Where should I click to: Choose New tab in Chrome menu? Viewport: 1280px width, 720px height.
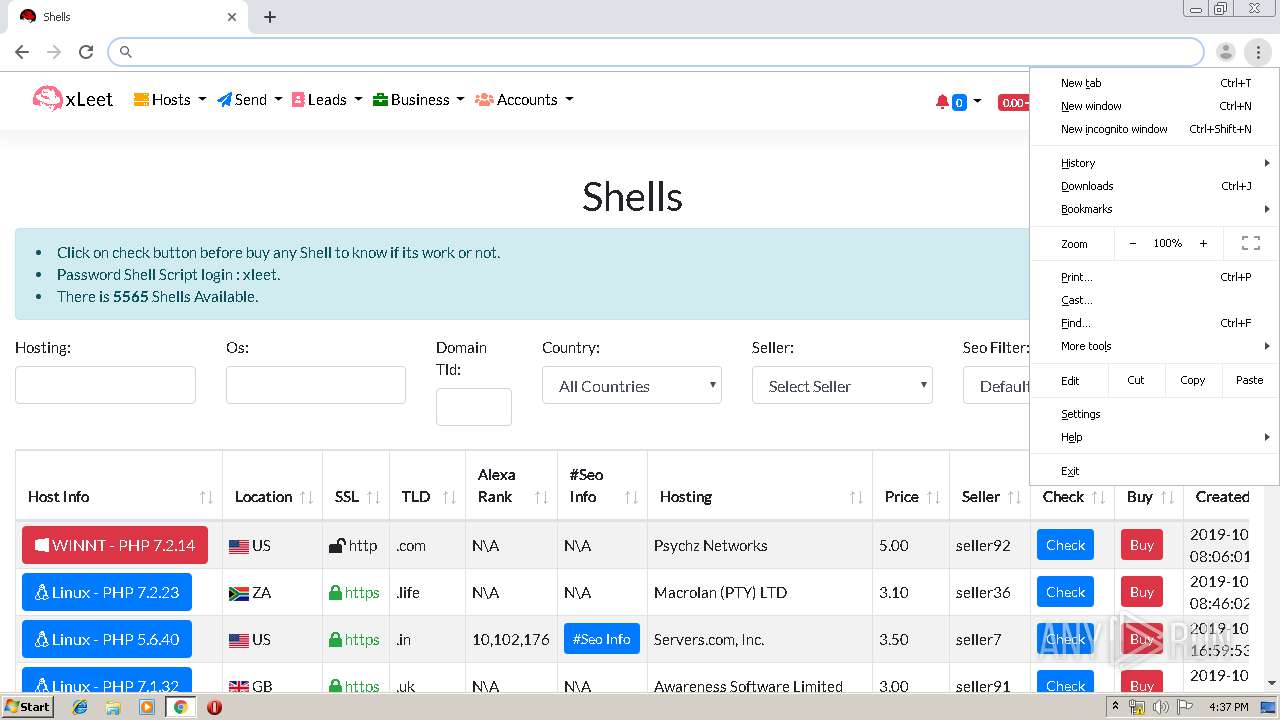coord(1155,83)
